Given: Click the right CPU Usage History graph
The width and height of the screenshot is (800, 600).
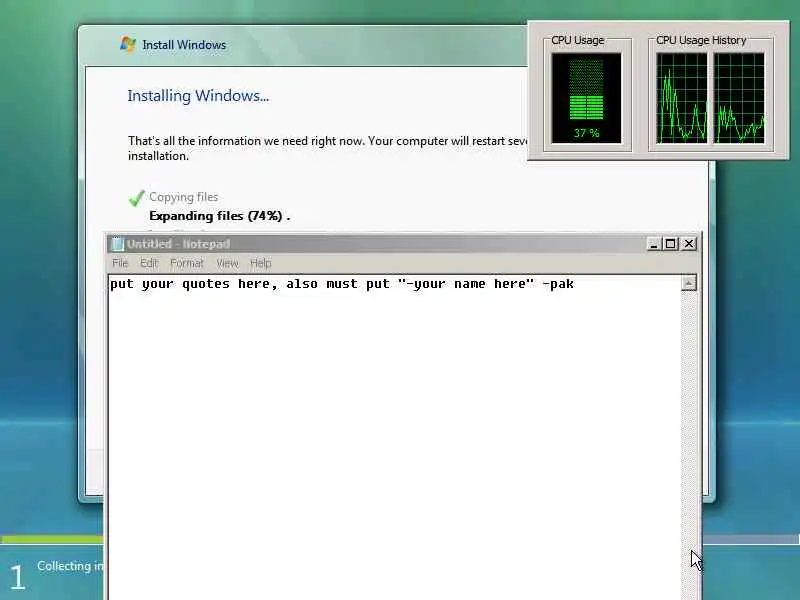Looking at the screenshot, I should click(x=739, y=98).
